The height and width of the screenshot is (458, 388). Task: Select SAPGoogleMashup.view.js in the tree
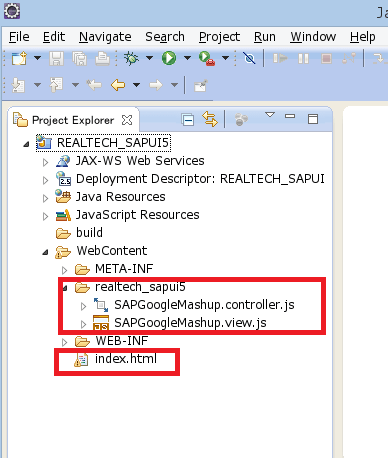(x=190, y=323)
